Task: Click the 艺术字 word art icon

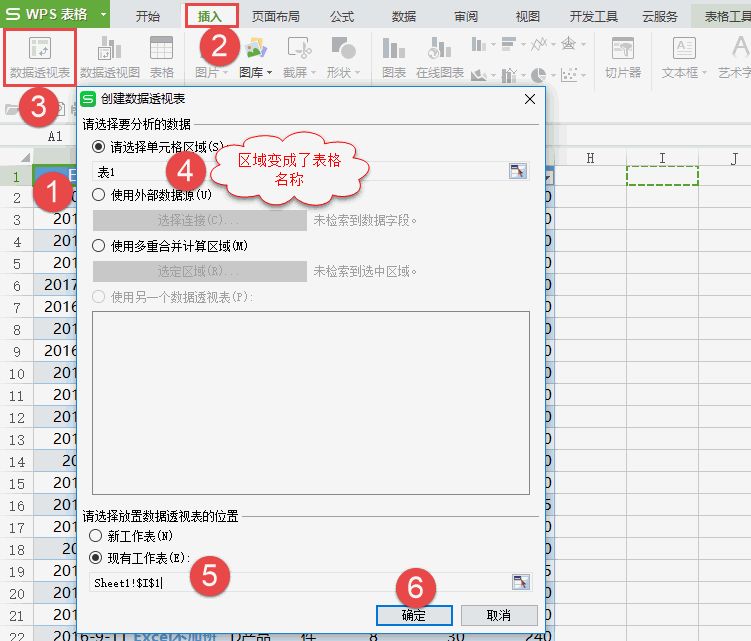Action: tap(740, 48)
